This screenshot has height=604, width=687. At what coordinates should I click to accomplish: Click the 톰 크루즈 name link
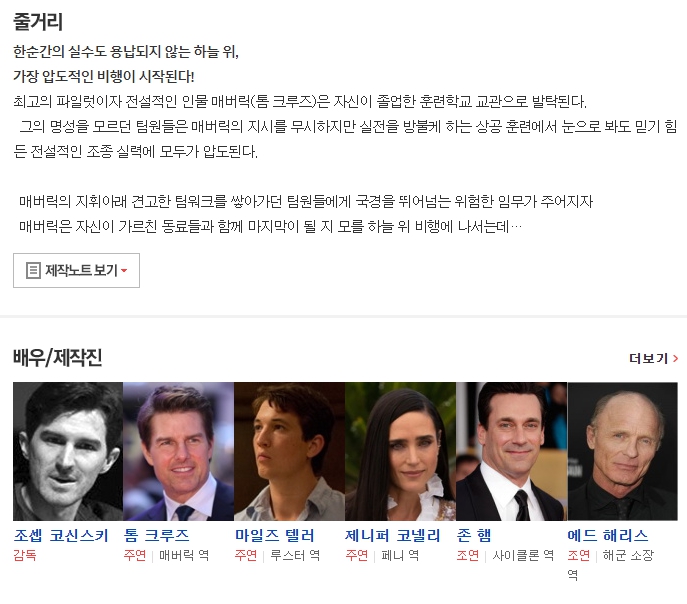coord(156,535)
